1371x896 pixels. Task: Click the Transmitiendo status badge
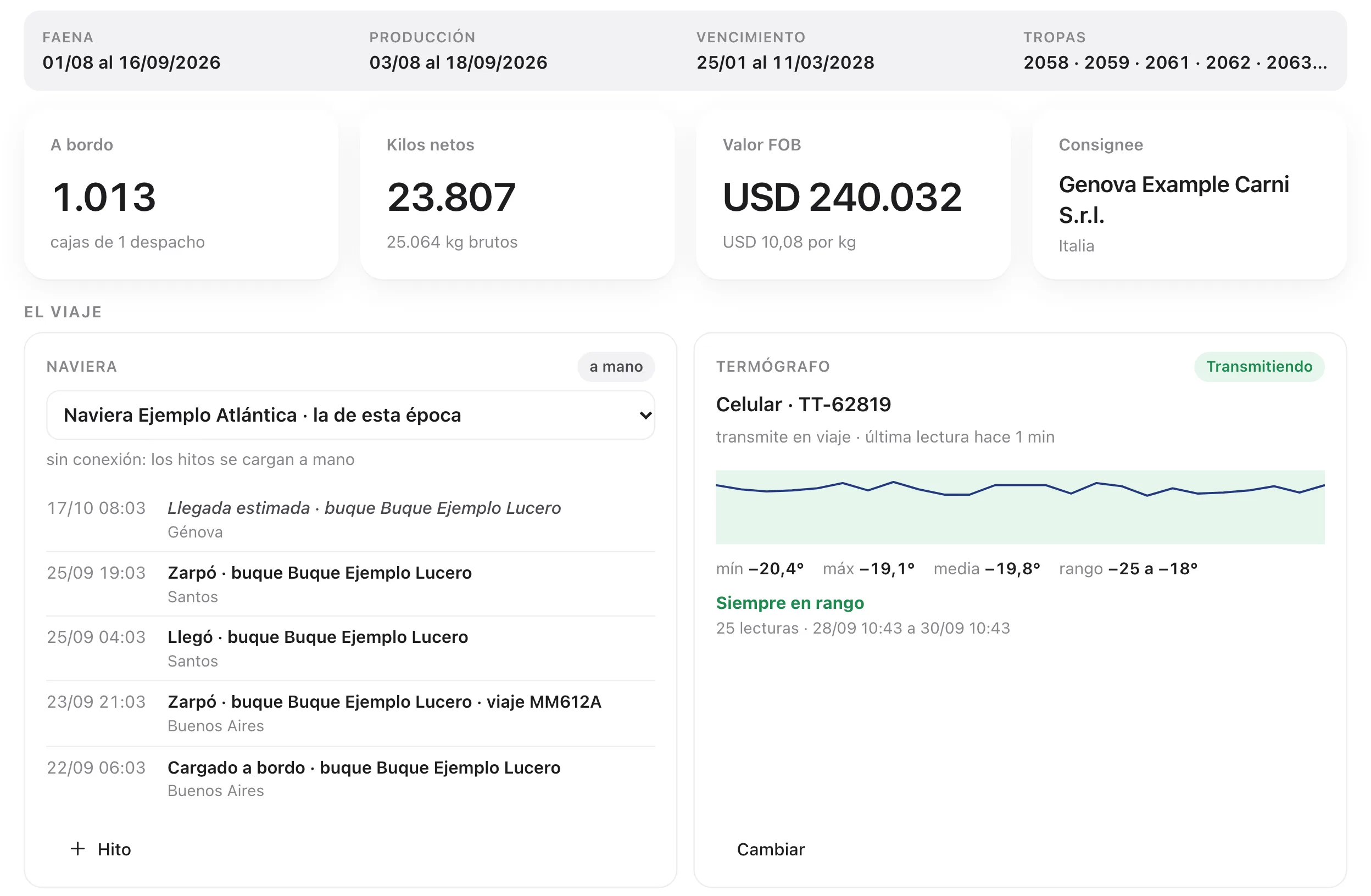click(x=1259, y=367)
